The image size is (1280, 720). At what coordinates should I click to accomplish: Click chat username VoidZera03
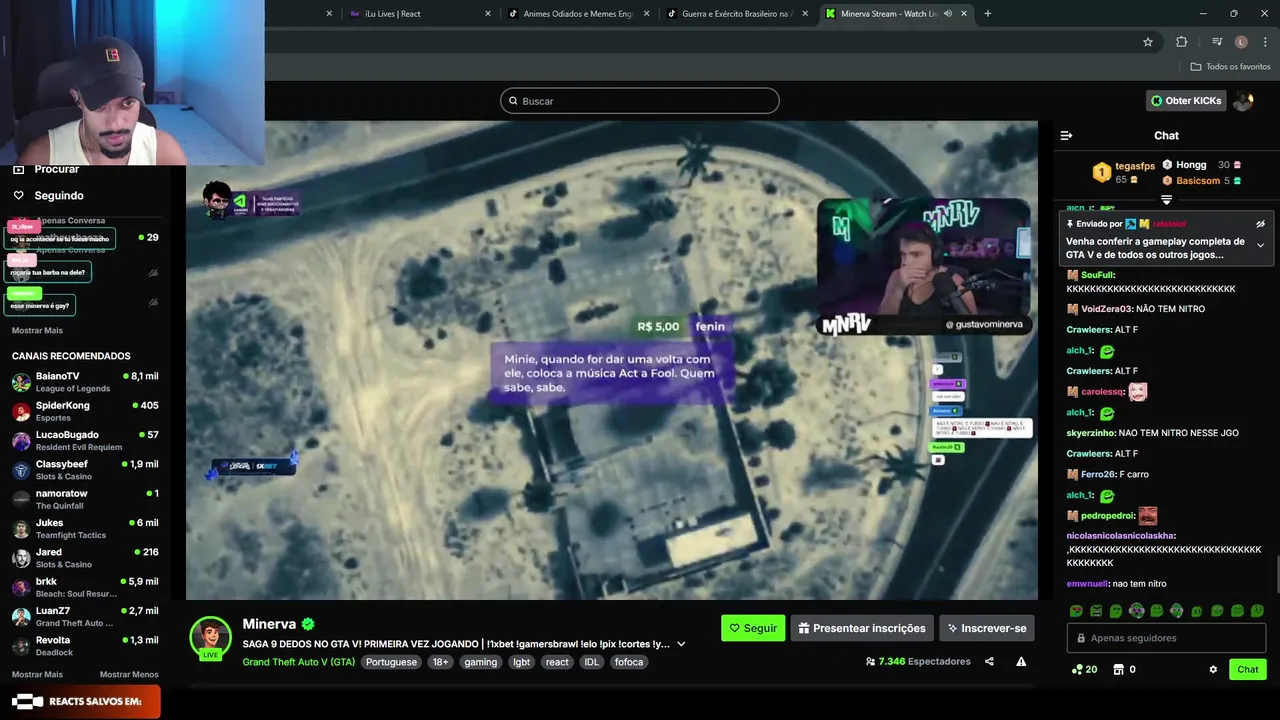click(x=1107, y=309)
